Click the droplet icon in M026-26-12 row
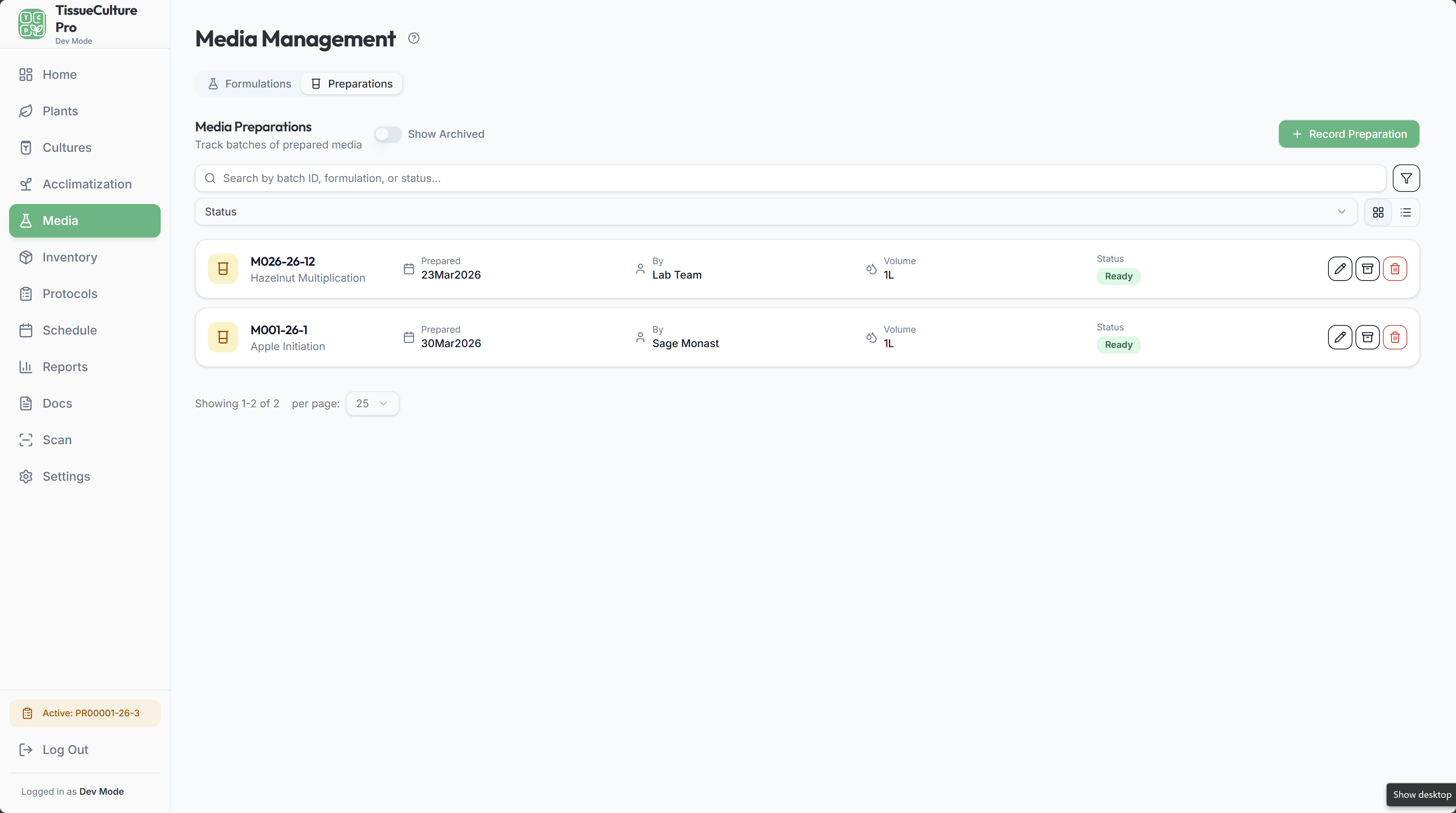The width and height of the screenshot is (1456, 813). tap(872, 269)
